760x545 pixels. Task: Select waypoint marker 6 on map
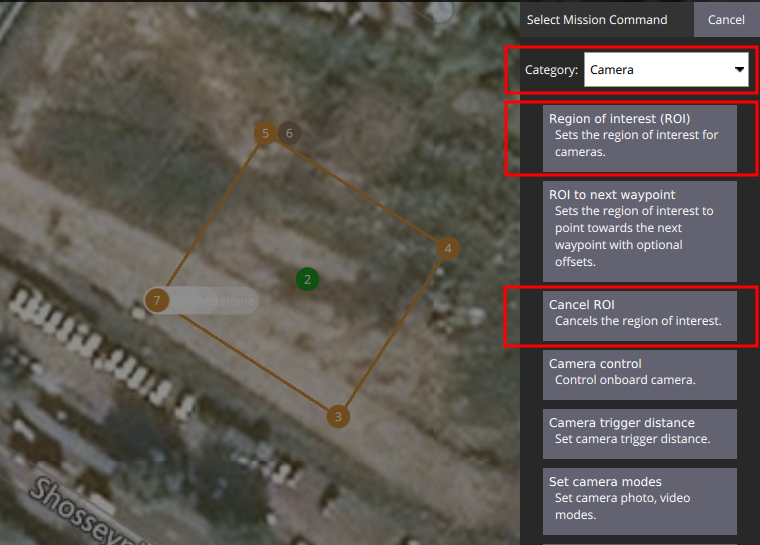pyautogui.click(x=289, y=133)
